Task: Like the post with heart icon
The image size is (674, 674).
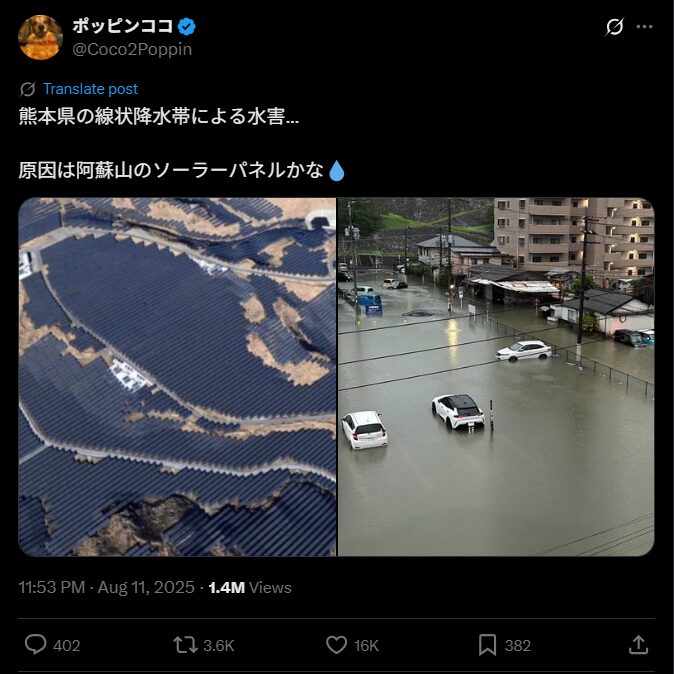Action: 336,645
